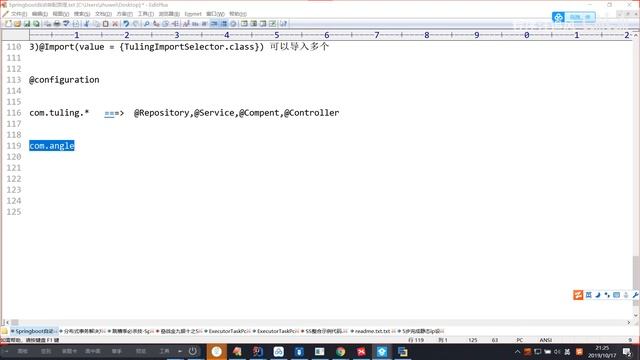Open Chrome from the taskbar
The width and height of the screenshot is (640, 360).
pos(340,351)
